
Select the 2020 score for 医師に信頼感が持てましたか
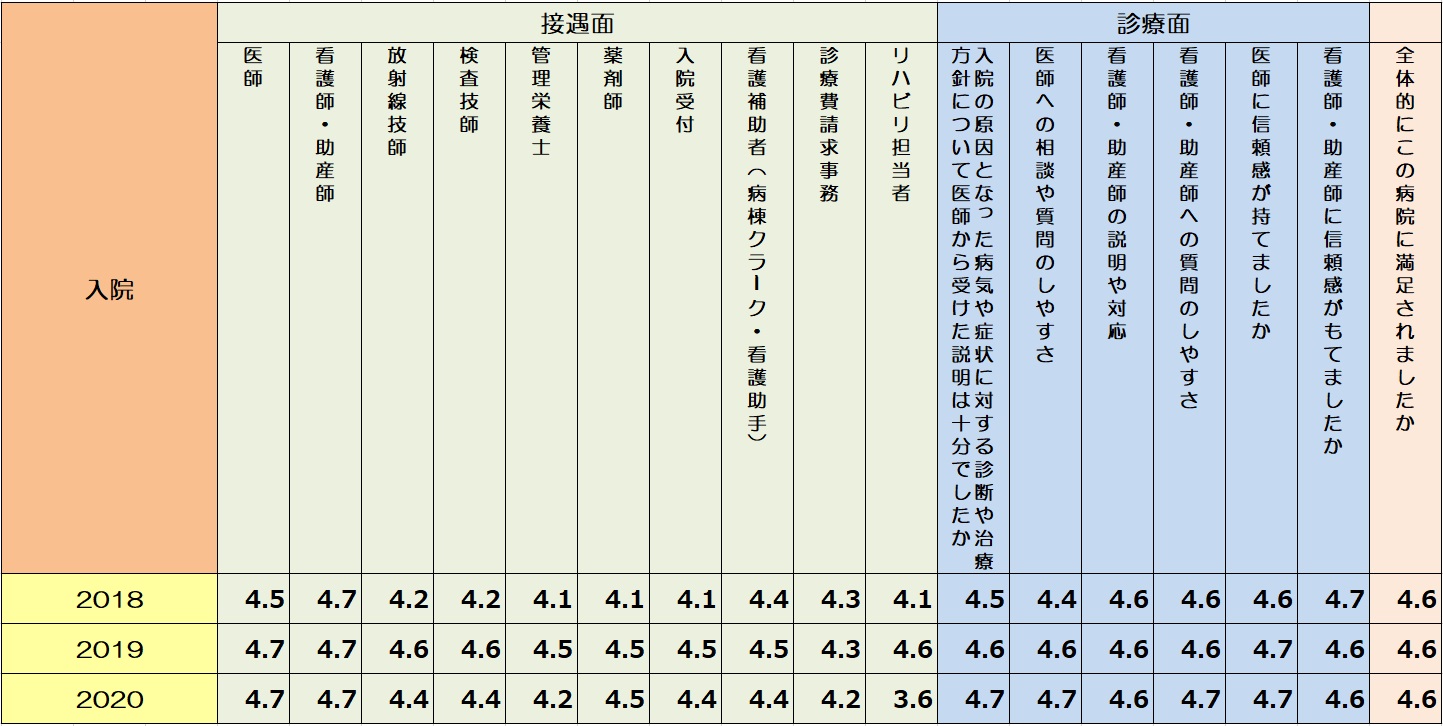(x=1262, y=699)
